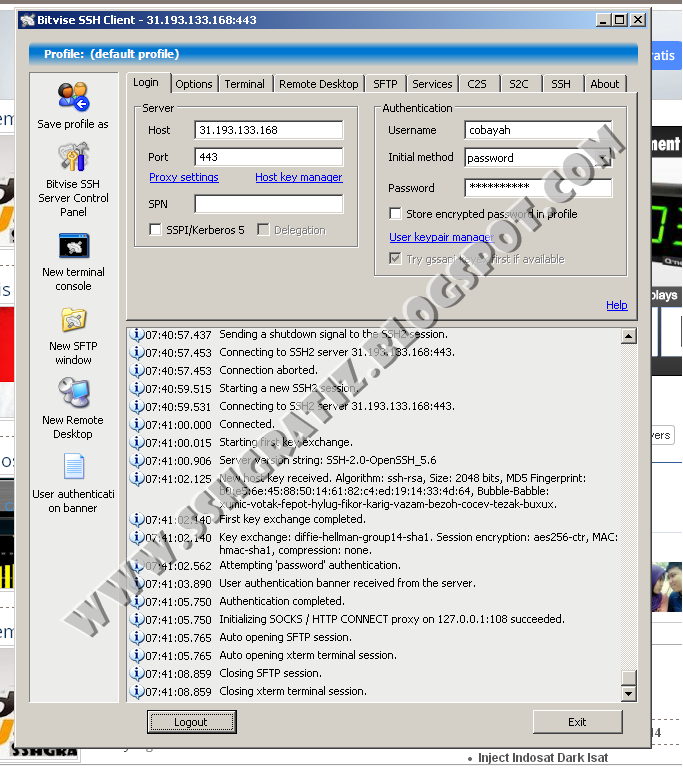The width and height of the screenshot is (683, 769).
Task: Click the Bitvise title bar app icon
Action: [28, 20]
